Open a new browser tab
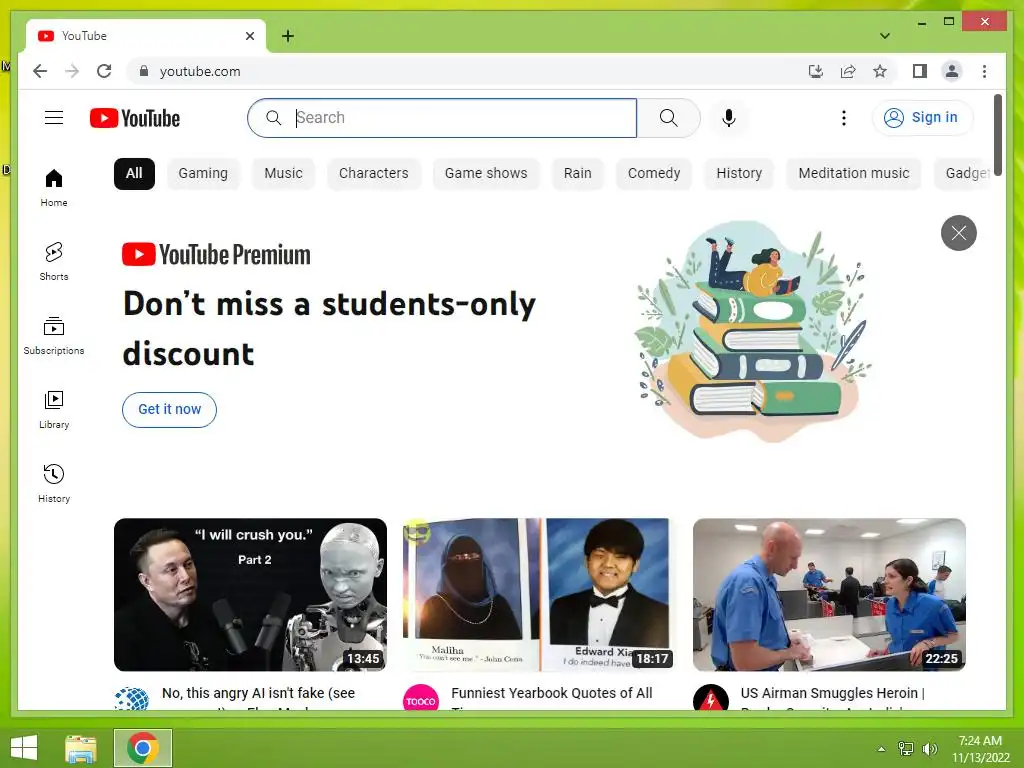 [x=288, y=36]
